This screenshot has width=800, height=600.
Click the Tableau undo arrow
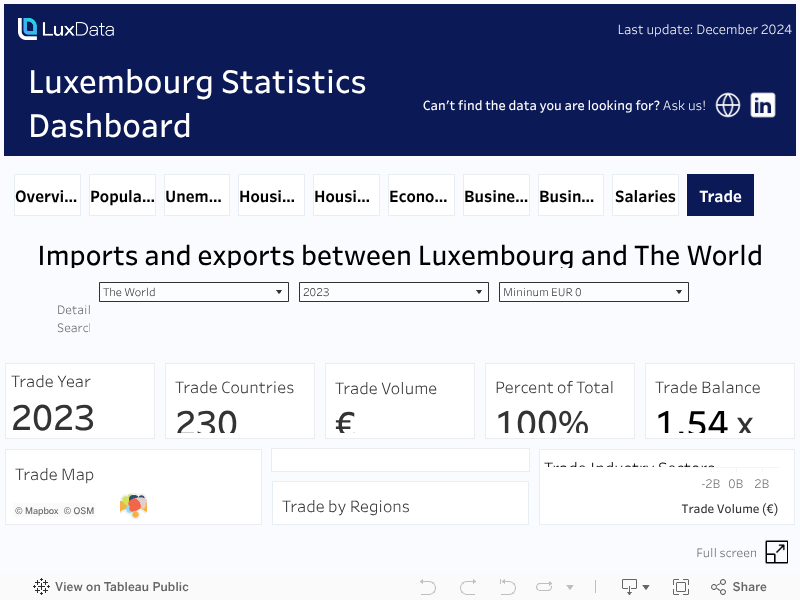pyautogui.click(x=428, y=587)
